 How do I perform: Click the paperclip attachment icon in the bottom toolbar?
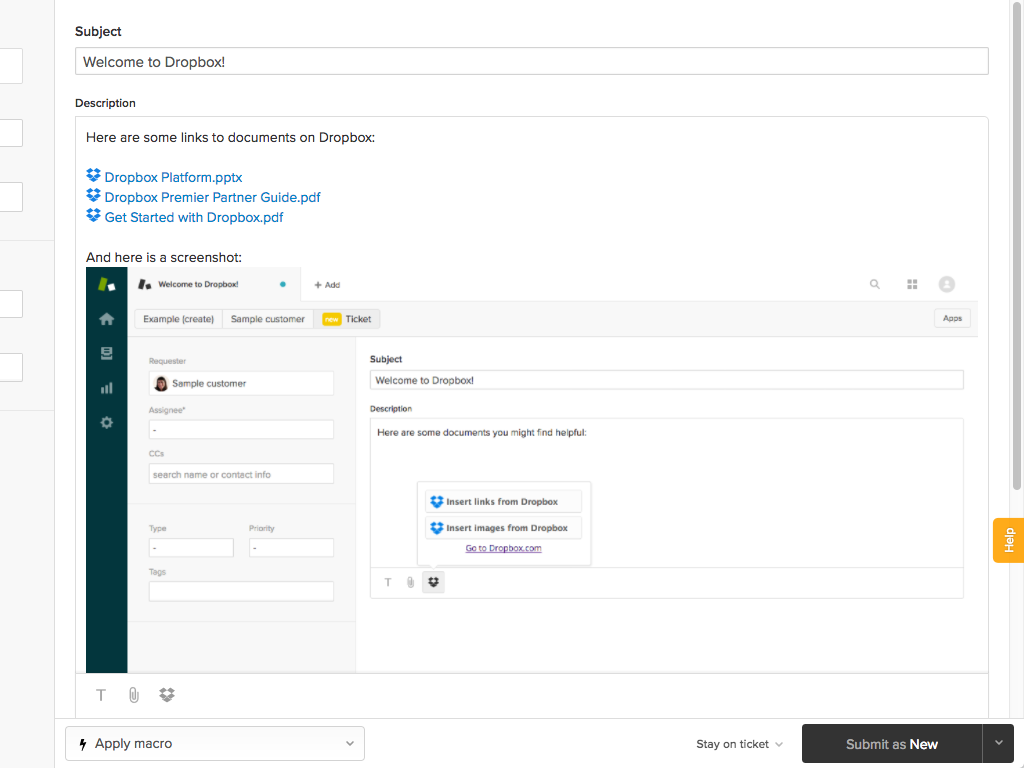pyautogui.click(x=134, y=695)
